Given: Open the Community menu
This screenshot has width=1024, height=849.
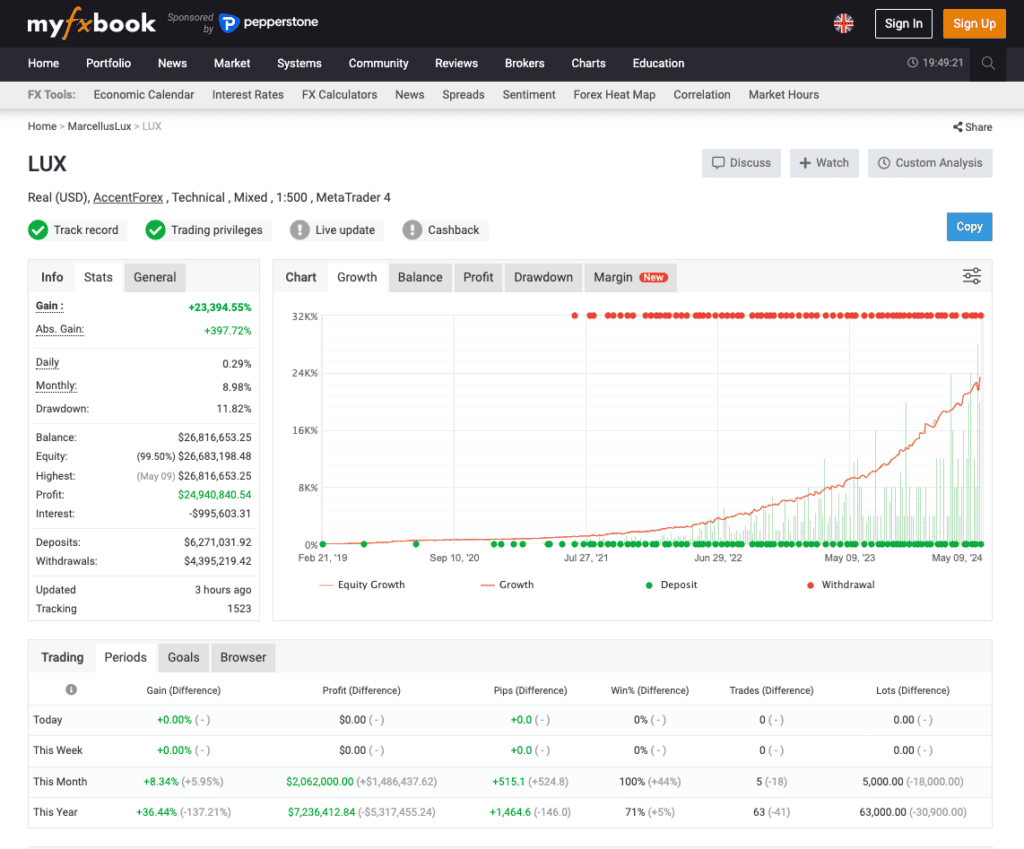Looking at the screenshot, I should pyautogui.click(x=378, y=63).
